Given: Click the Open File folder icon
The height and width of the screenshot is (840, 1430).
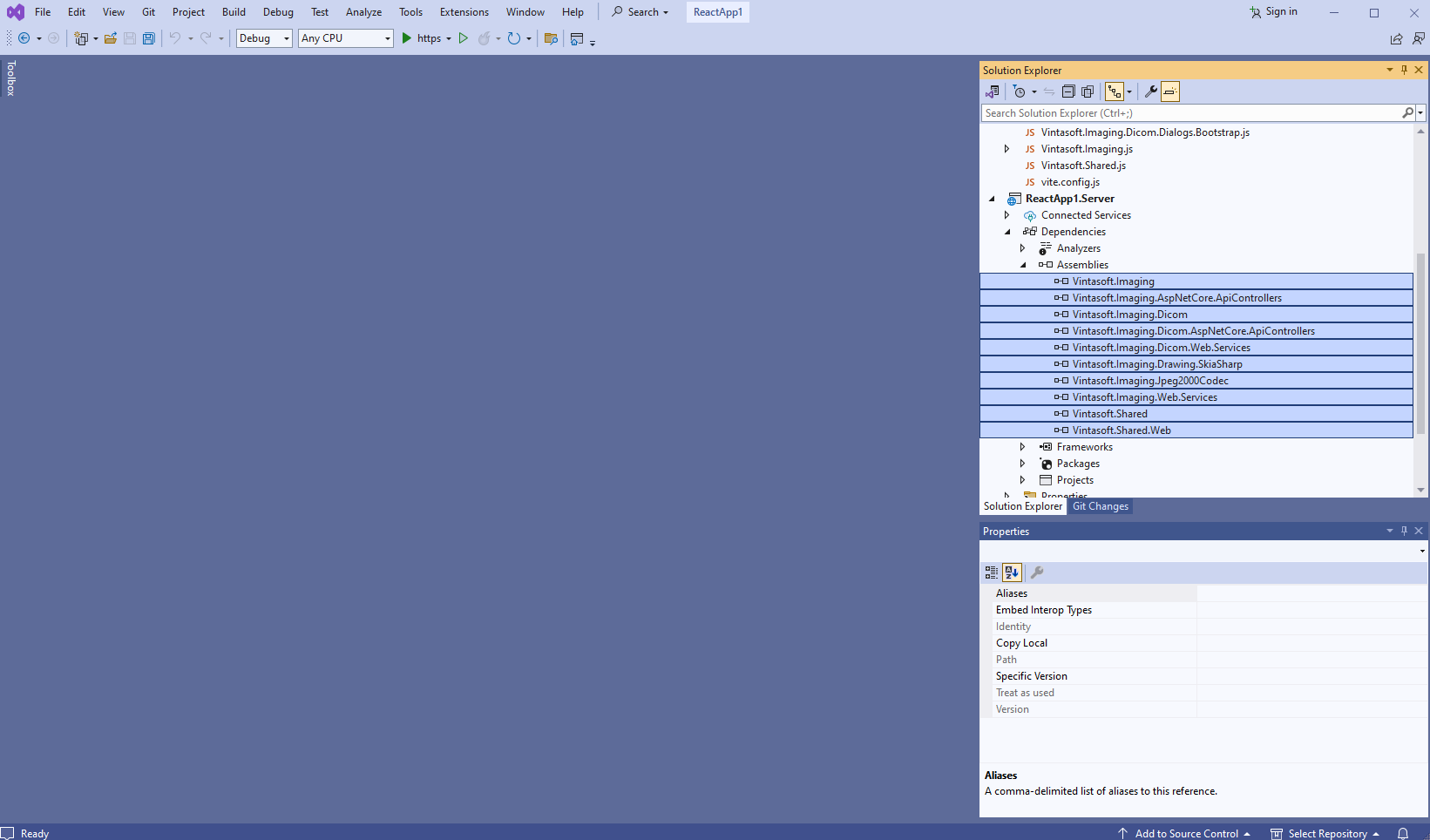Looking at the screenshot, I should point(111,38).
